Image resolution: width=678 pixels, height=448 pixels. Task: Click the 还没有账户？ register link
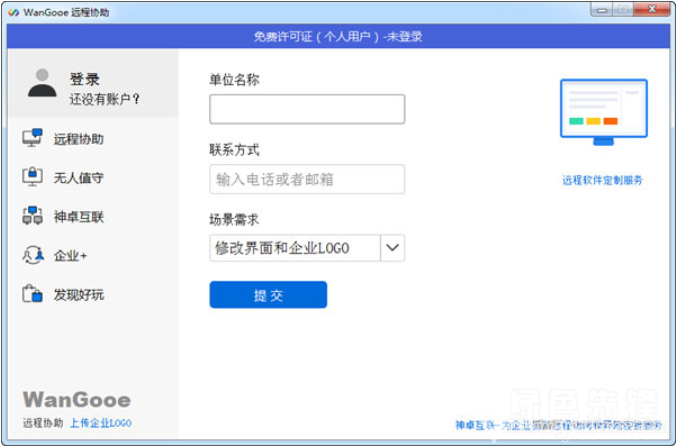click(x=105, y=99)
